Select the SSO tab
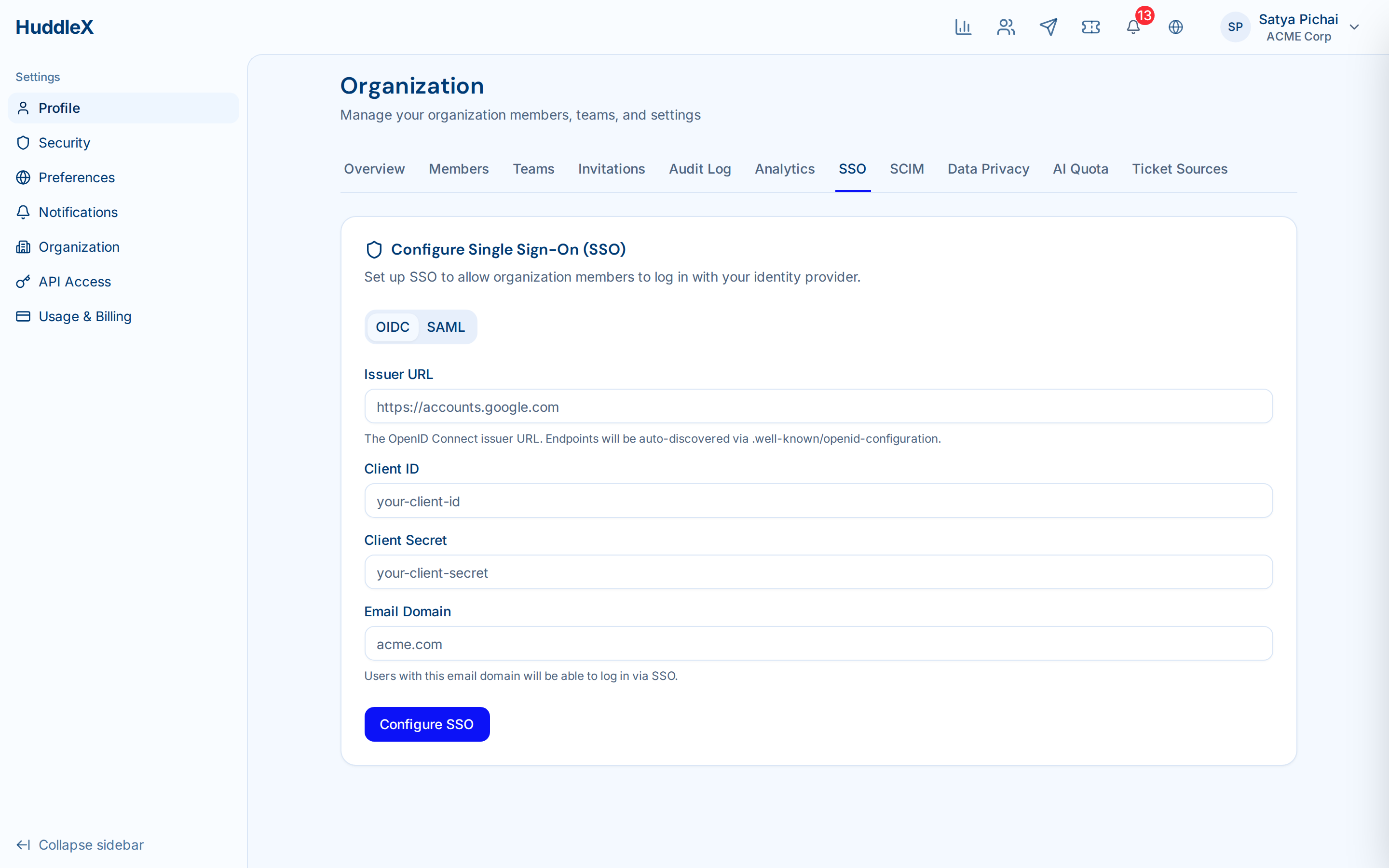The image size is (1389, 868). point(852,169)
